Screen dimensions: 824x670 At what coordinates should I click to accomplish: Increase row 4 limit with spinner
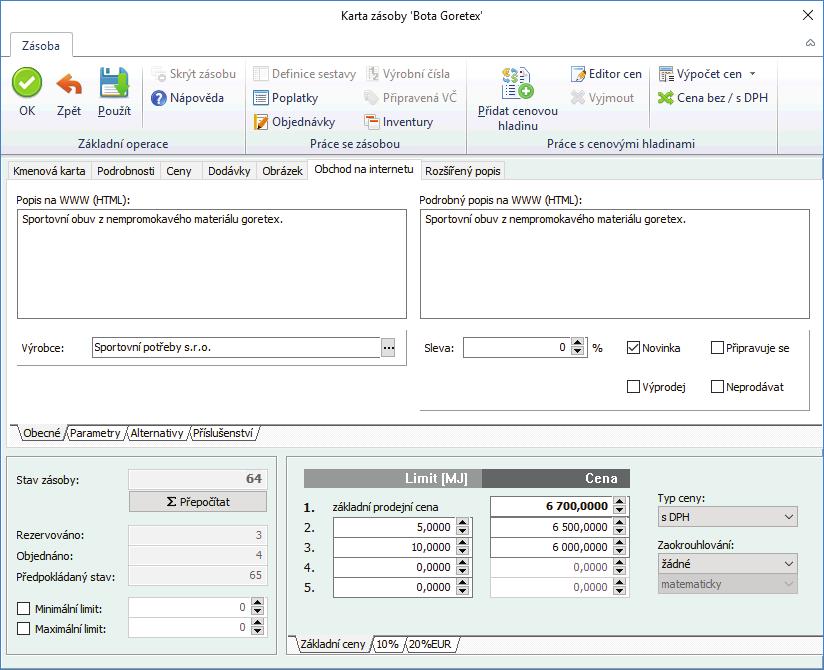pos(462,563)
